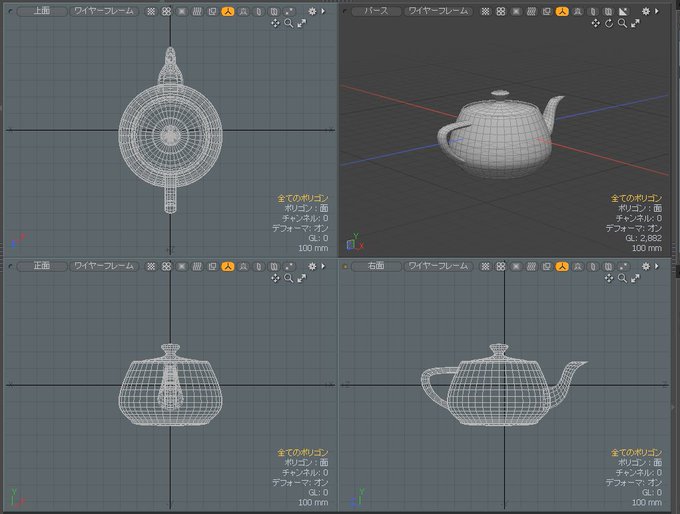Screen dimensions: 680x514
Task: Expand the arrow next to gear in 上面
Action: (324, 11)
